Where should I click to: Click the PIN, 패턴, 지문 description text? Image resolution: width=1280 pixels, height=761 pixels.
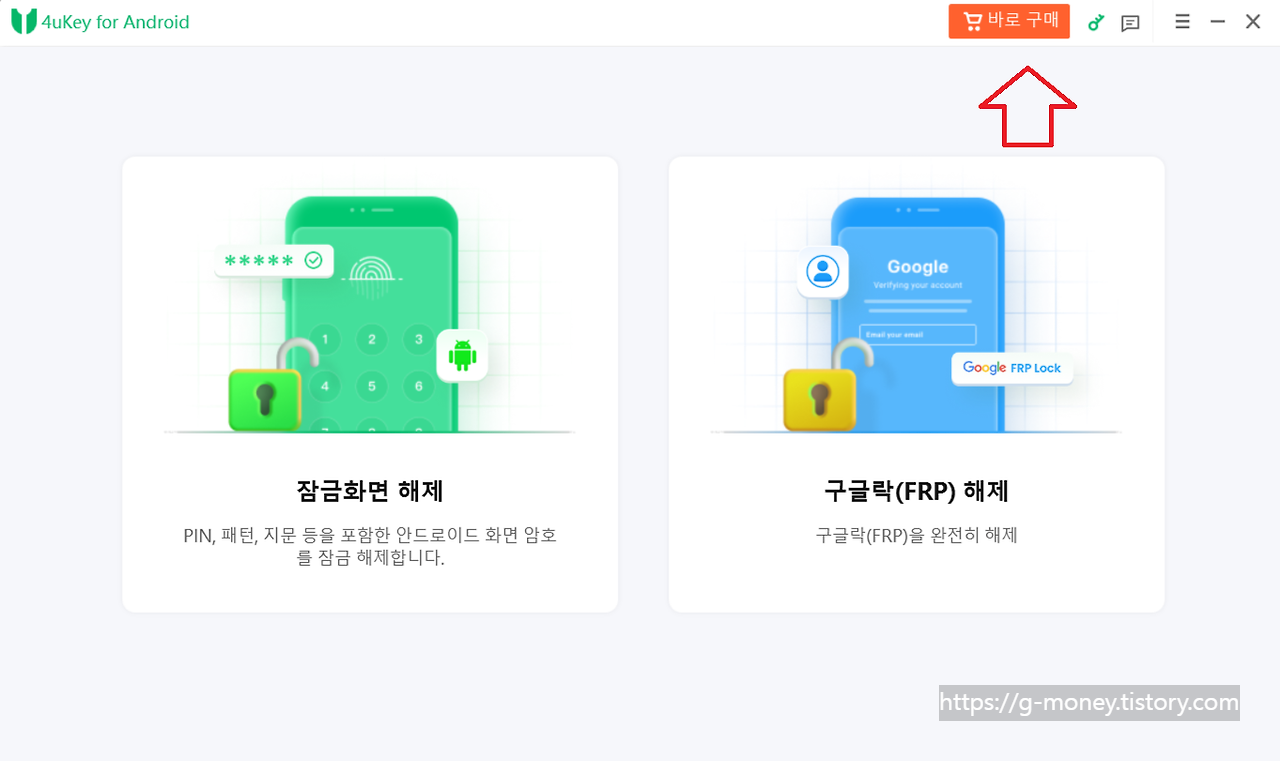pyautogui.click(x=370, y=546)
